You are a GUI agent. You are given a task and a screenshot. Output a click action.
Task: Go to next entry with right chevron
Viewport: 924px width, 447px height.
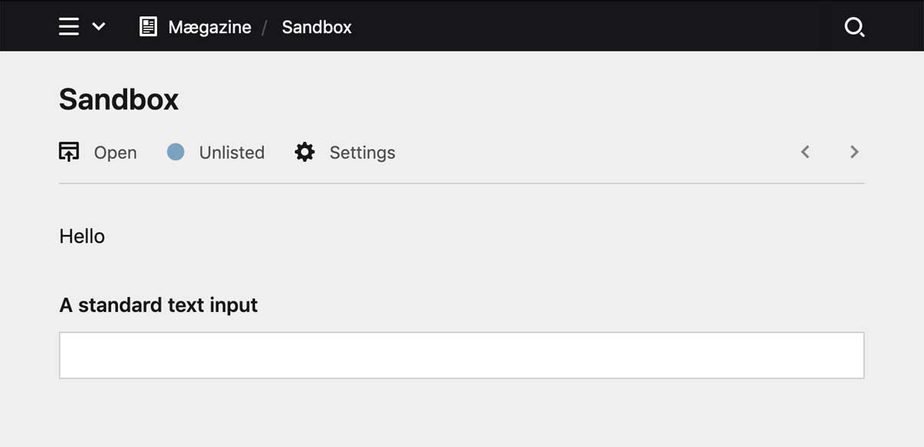pos(854,152)
